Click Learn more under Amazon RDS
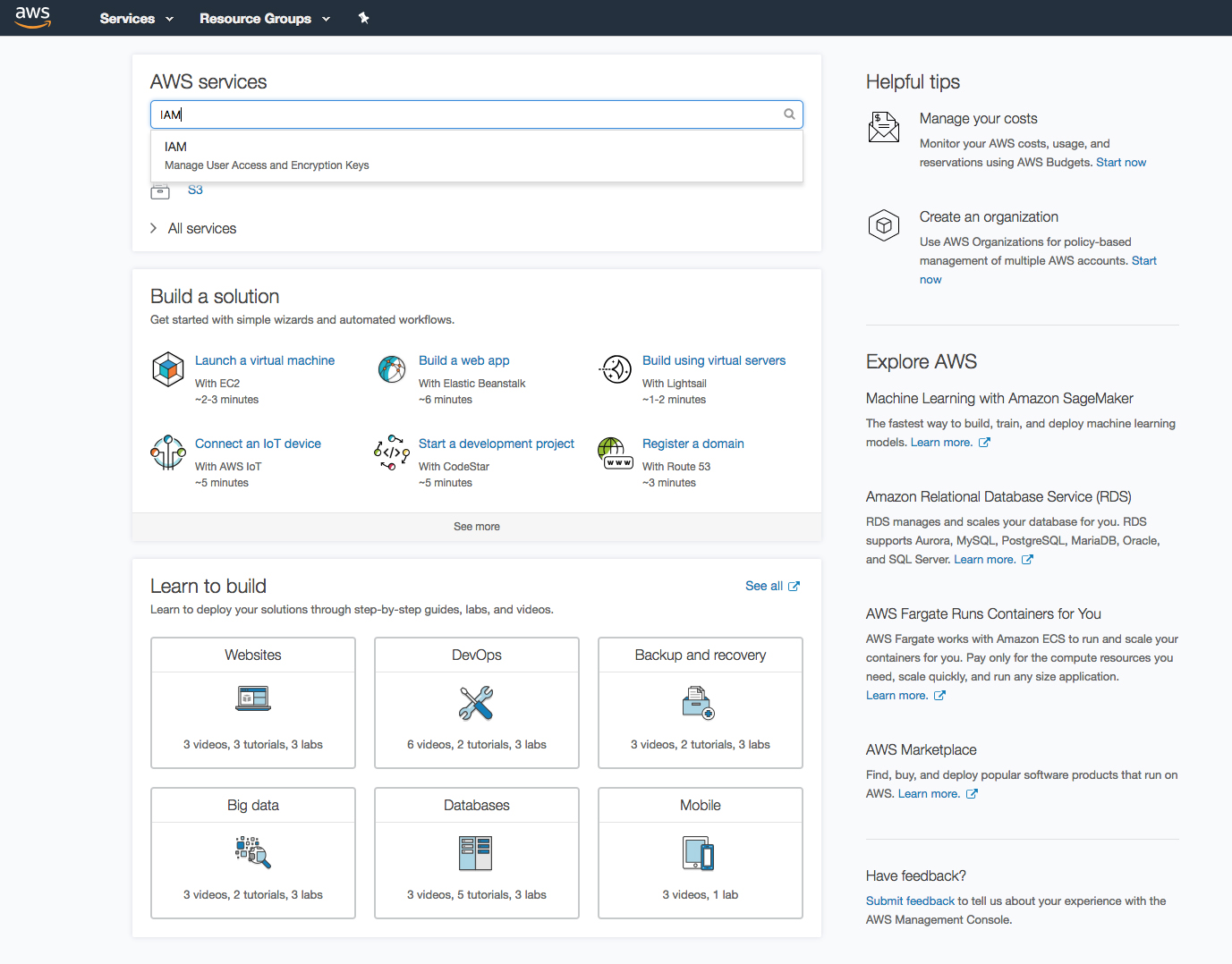Viewport: 1232px width, 964px height. 985,559
